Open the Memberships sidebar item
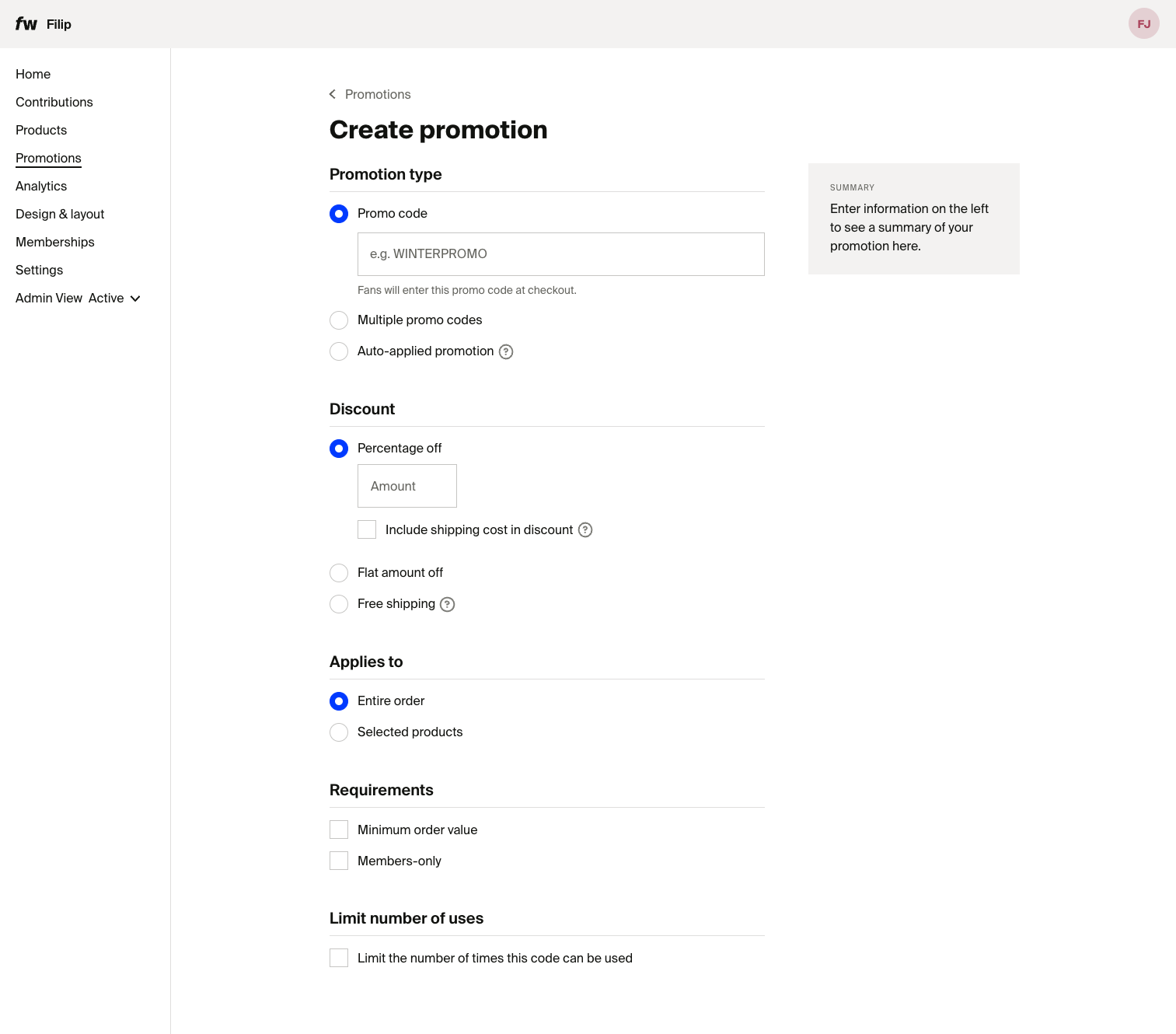This screenshot has width=1176, height=1034. (55, 243)
